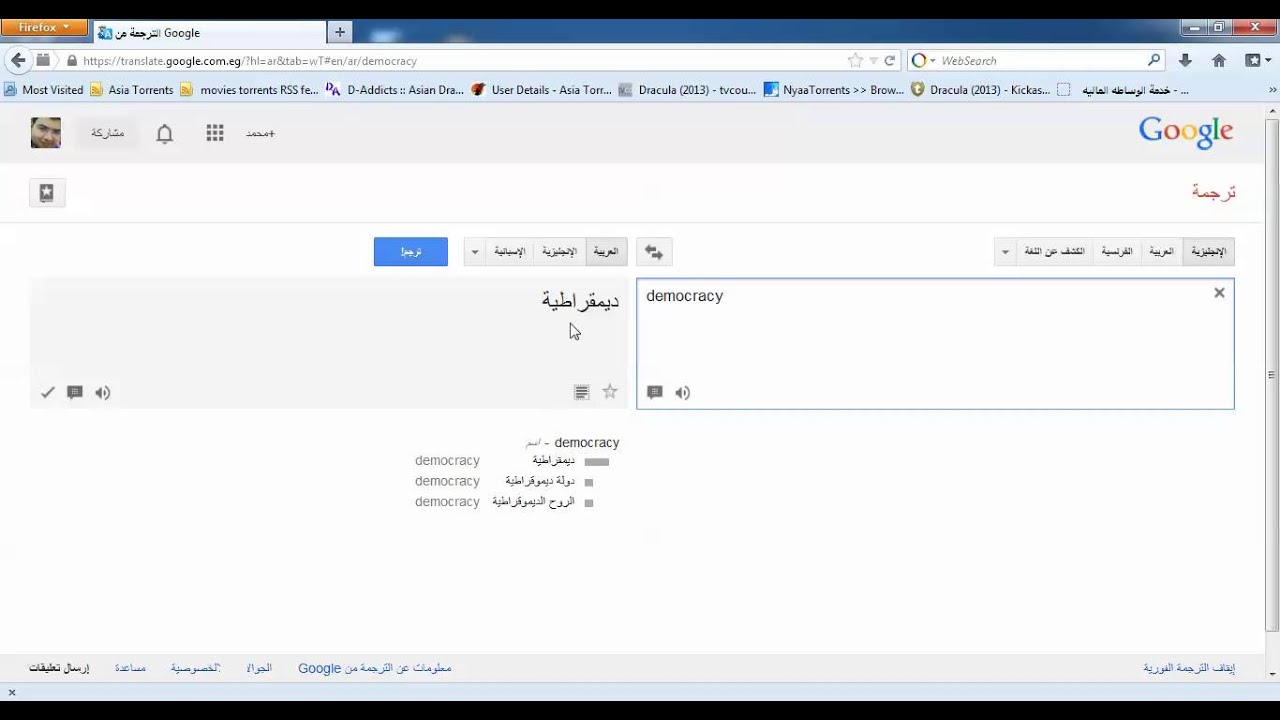Turn off instant translation link
The height and width of the screenshot is (720, 1280).
pyautogui.click(x=1189, y=668)
